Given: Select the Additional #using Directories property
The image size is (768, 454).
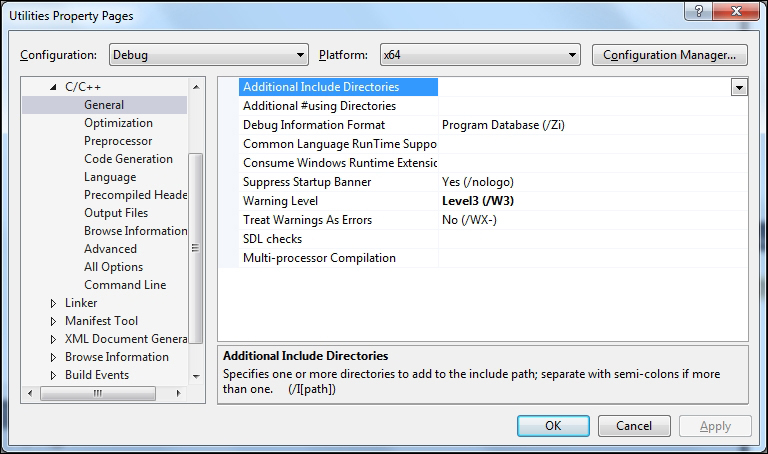Looking at the screenshot, I should click(x=338, y=106).
